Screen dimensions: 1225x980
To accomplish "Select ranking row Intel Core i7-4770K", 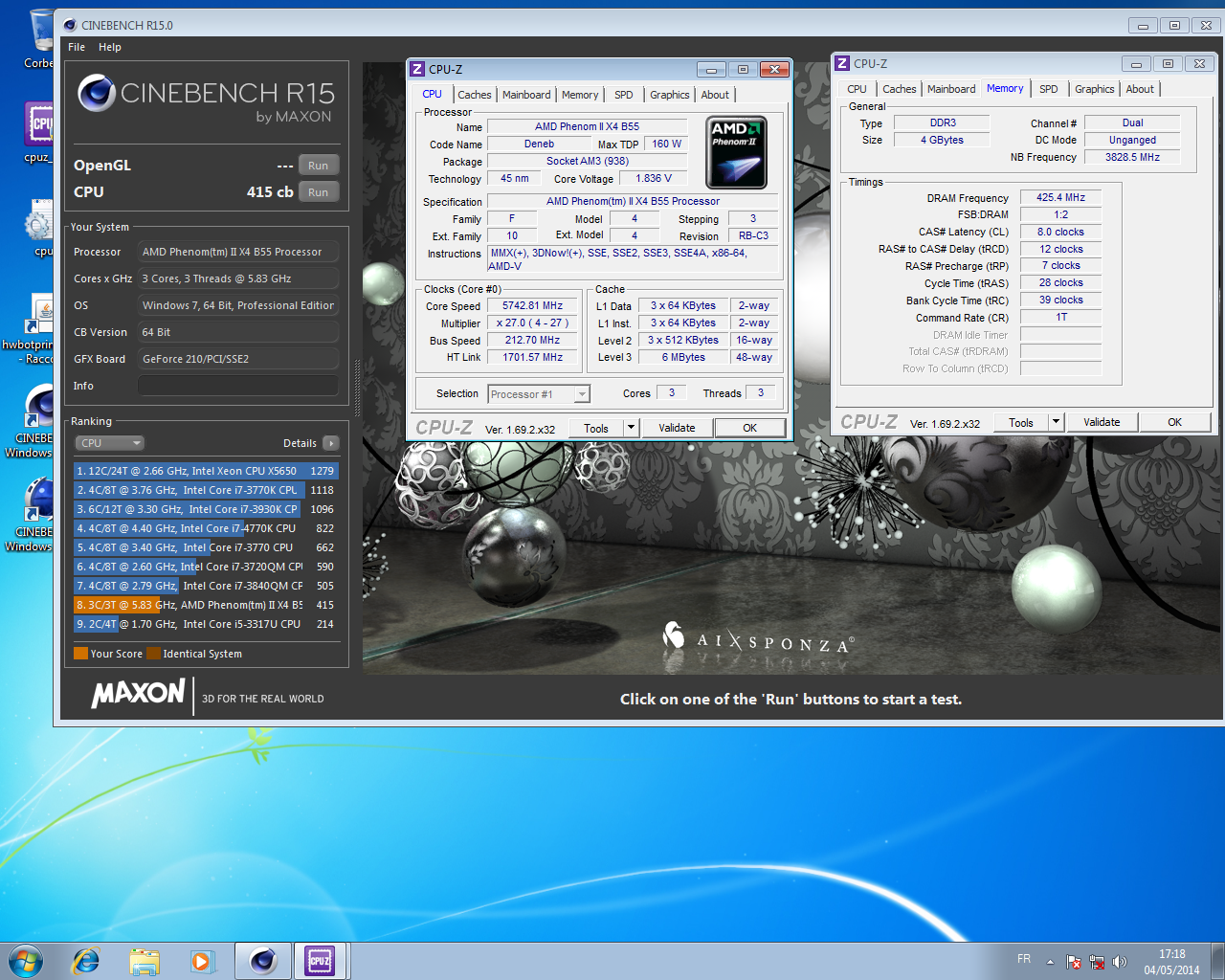I will pyautogui.click(x=206, y=528).
